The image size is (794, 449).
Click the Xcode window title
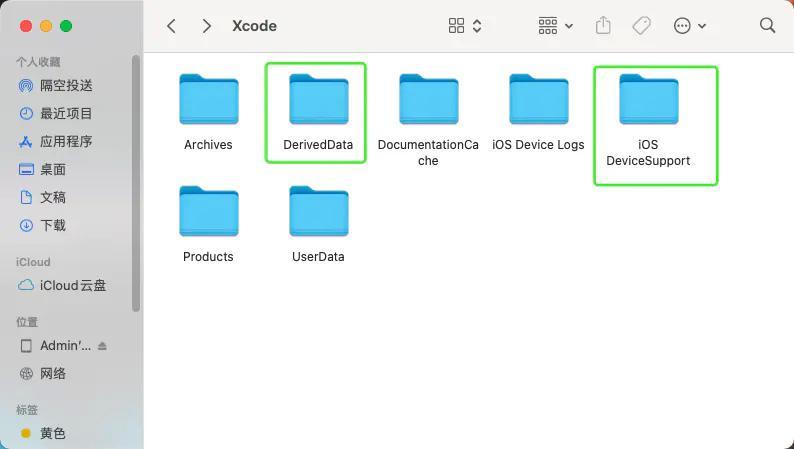(254, 26)
